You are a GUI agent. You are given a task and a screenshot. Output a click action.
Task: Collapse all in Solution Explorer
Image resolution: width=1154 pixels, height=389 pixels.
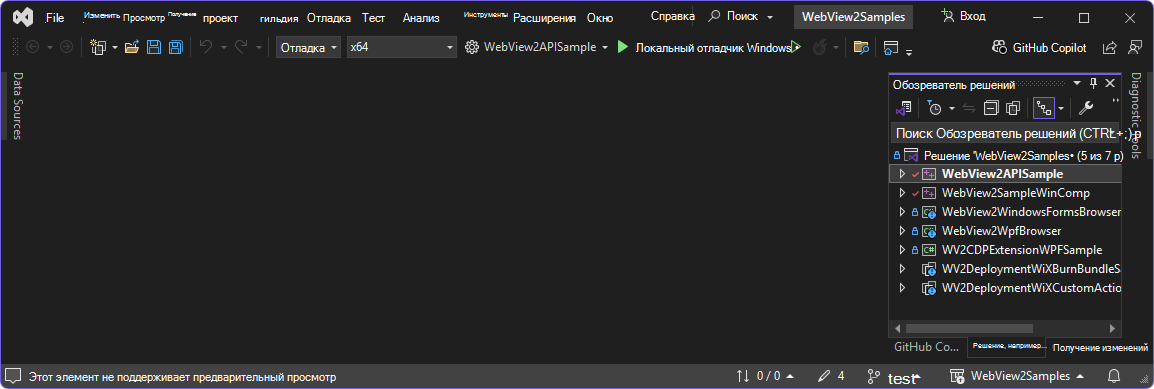(x=991, y=108)
